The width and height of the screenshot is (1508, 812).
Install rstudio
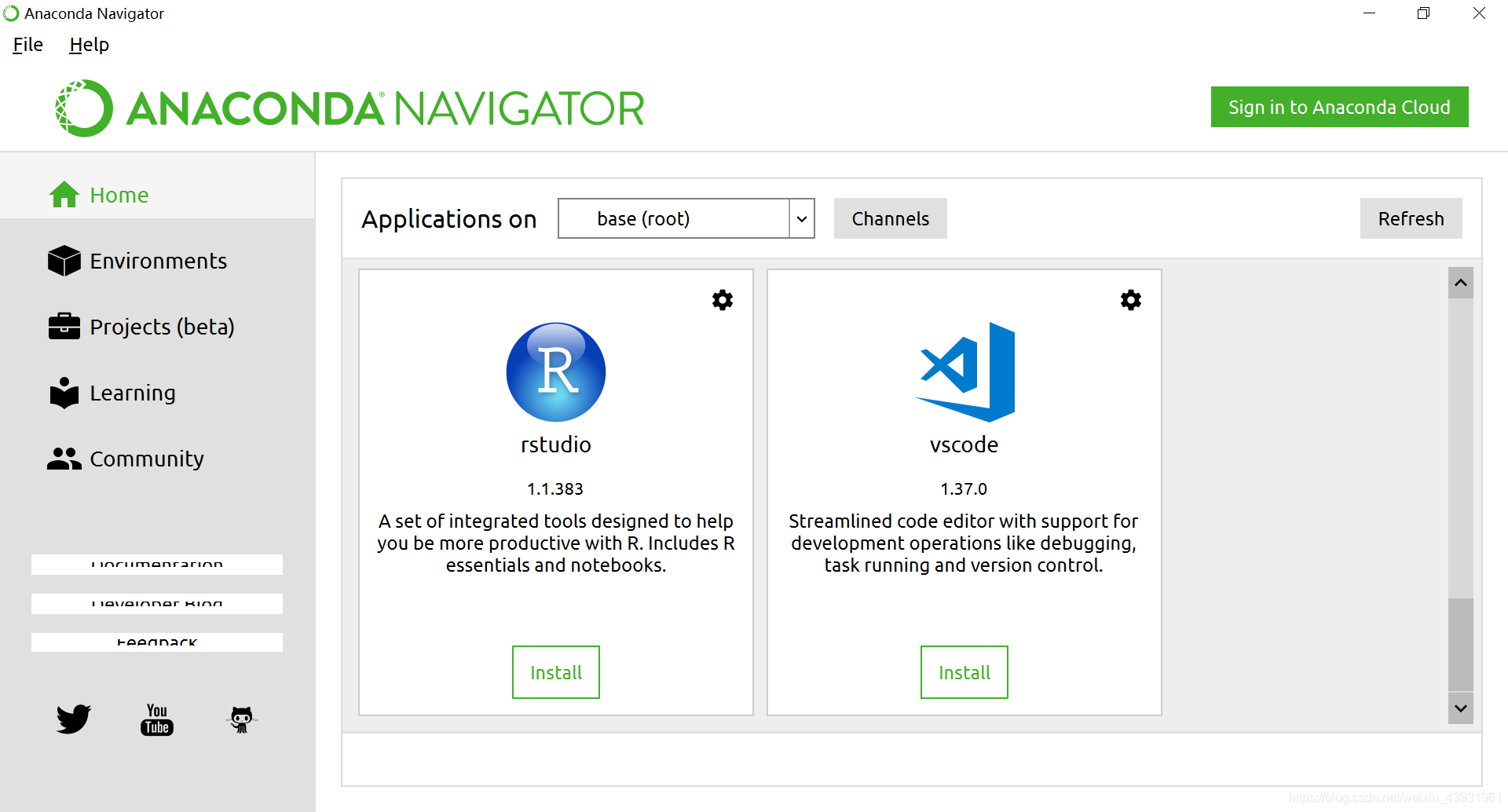pos(556,672)
